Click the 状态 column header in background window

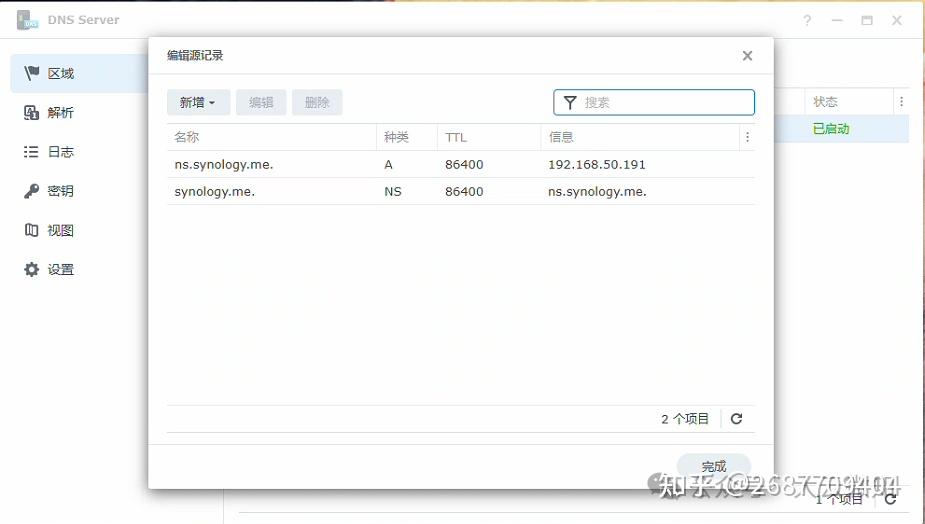(x=848, y=101)
